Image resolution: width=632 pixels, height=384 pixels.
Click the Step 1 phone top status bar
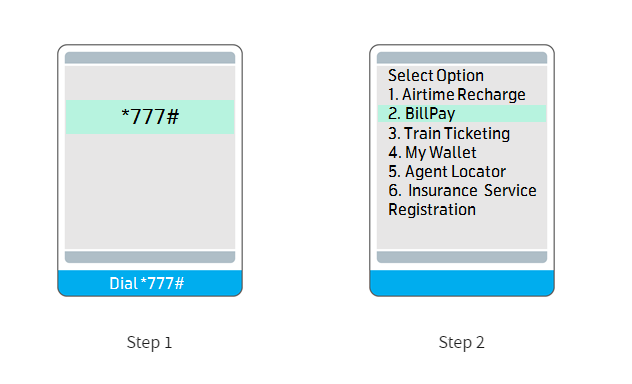pyautogui.click(x=150, y=58)
